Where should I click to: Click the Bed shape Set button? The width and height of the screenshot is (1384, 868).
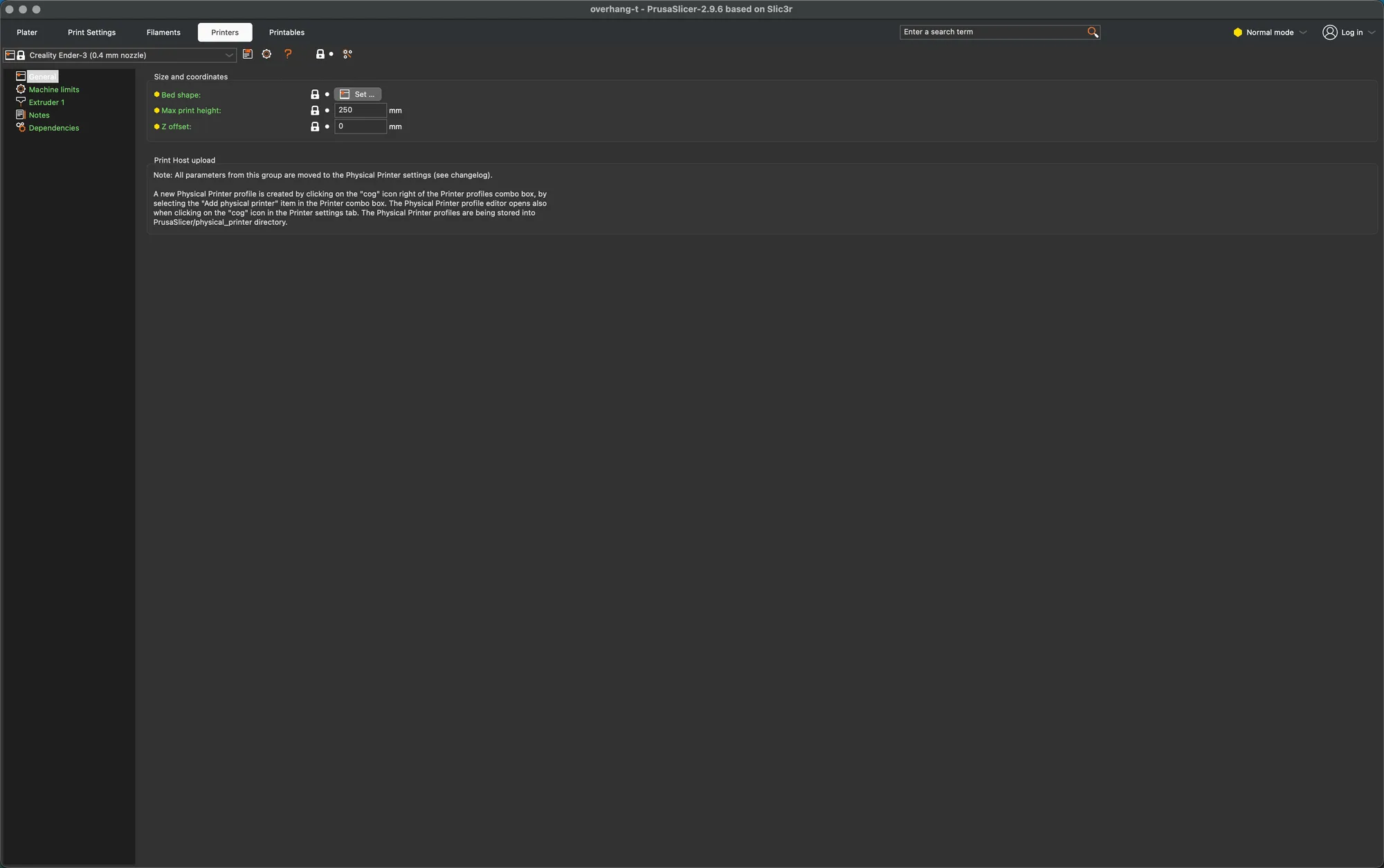click(358, 94)
